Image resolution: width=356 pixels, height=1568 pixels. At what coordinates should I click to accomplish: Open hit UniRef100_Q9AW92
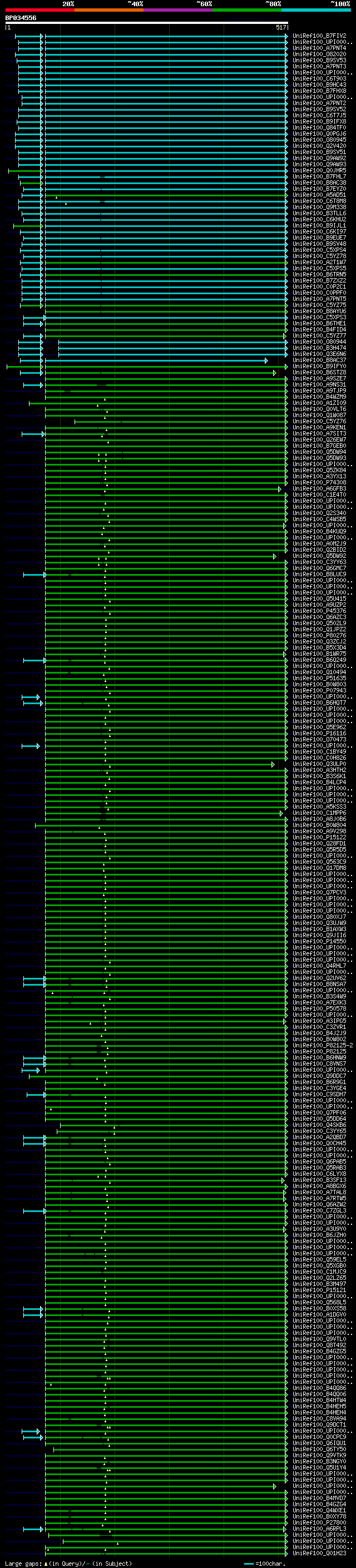[319, 159]
